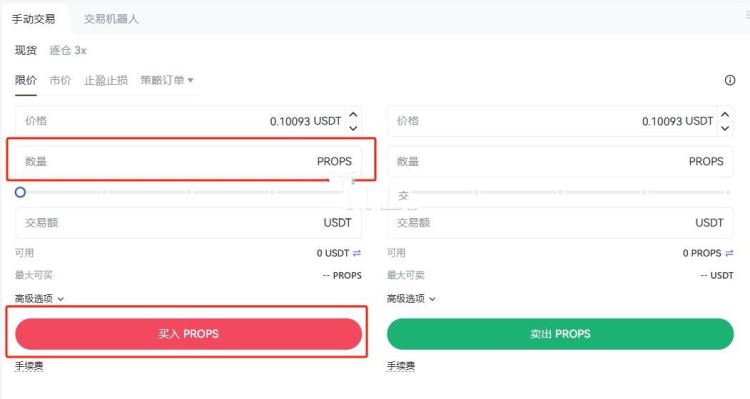Select the 止盈止损 order tab

pyautogui.click(x=106, y=80)
